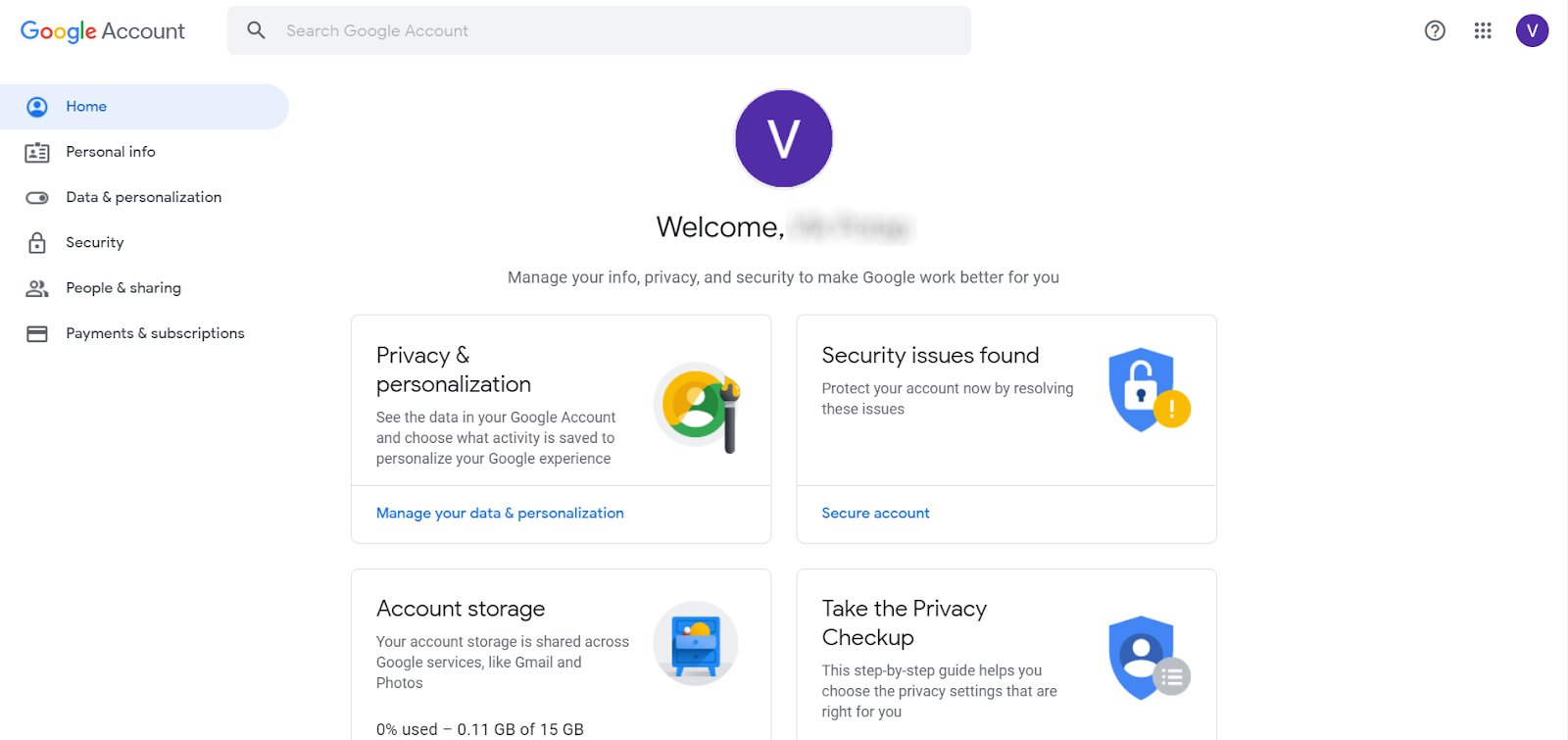Click the Secure account link

pyautogui.click(x=875, y=513)
